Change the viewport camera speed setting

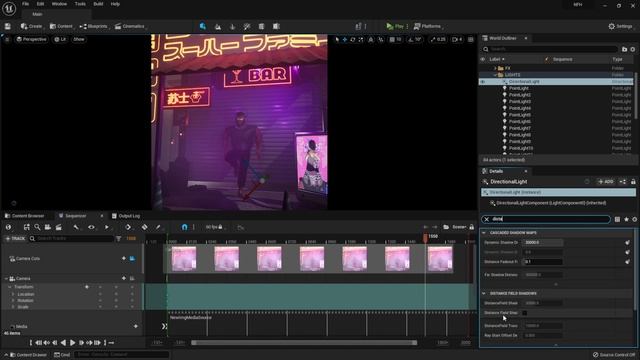coord(457,40)
